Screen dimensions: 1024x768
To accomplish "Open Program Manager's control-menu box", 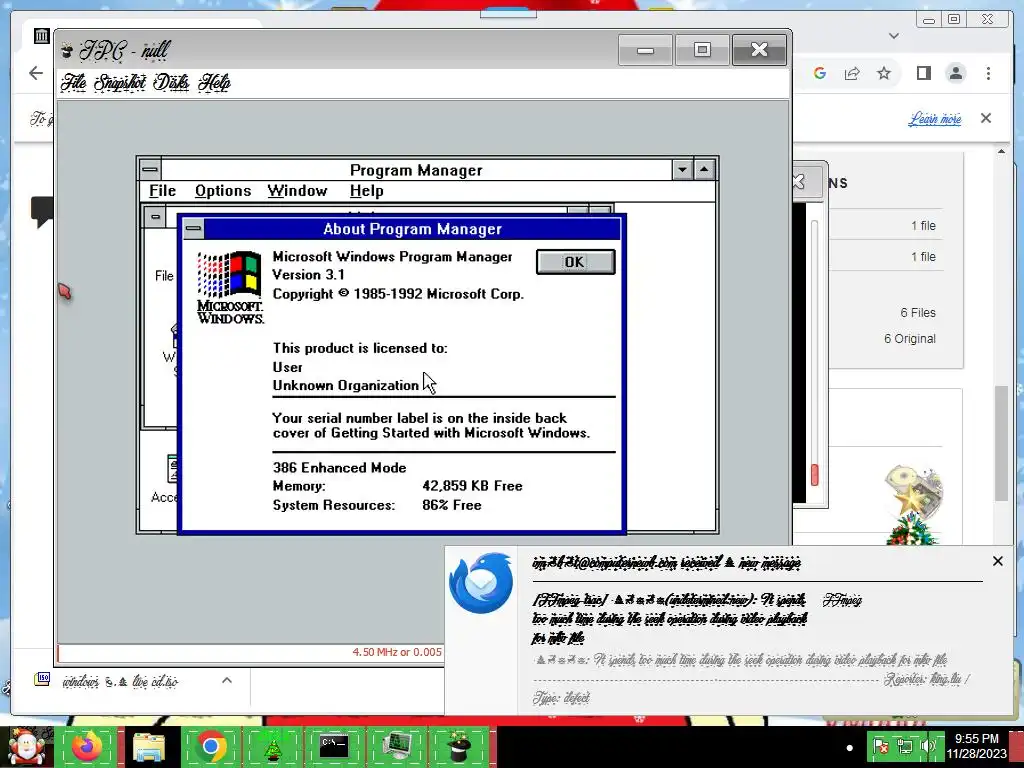I will 150,170.
